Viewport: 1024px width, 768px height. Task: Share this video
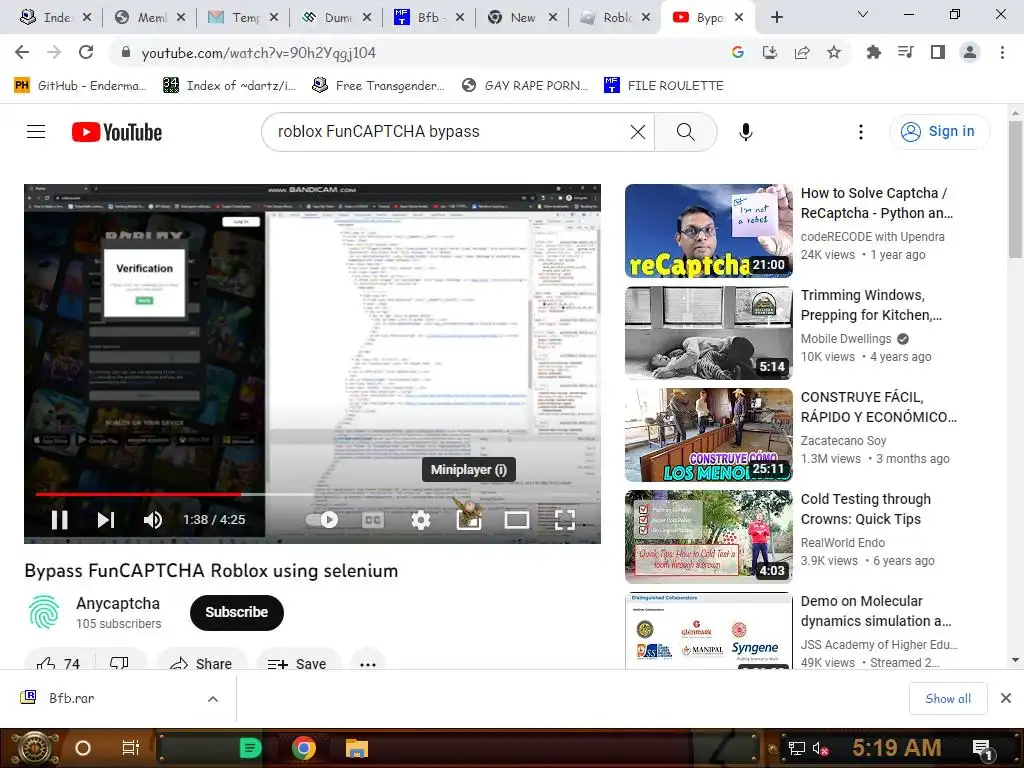[x=201, y=664]
